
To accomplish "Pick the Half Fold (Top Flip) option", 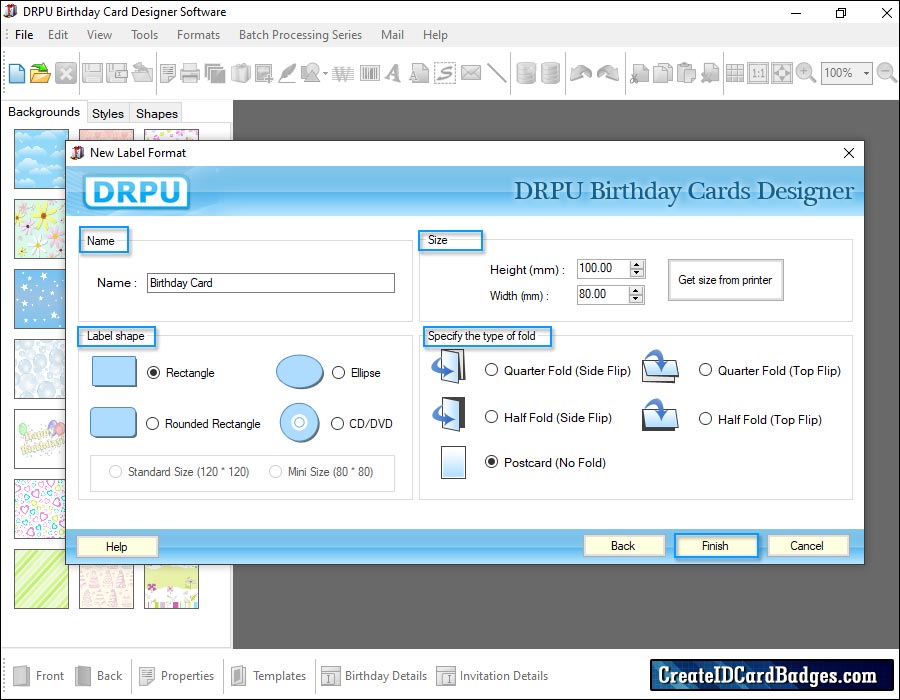I will (x=705, y=419).
